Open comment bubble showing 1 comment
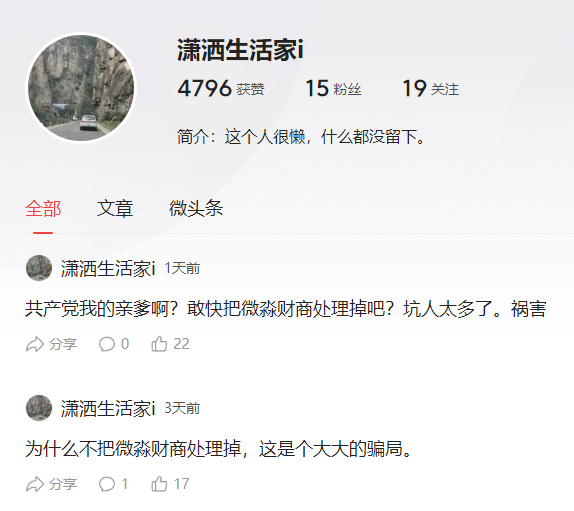Image resolution: width=574 pixels, height=511 pixels. pyautogui.click(x=107, y=484)
